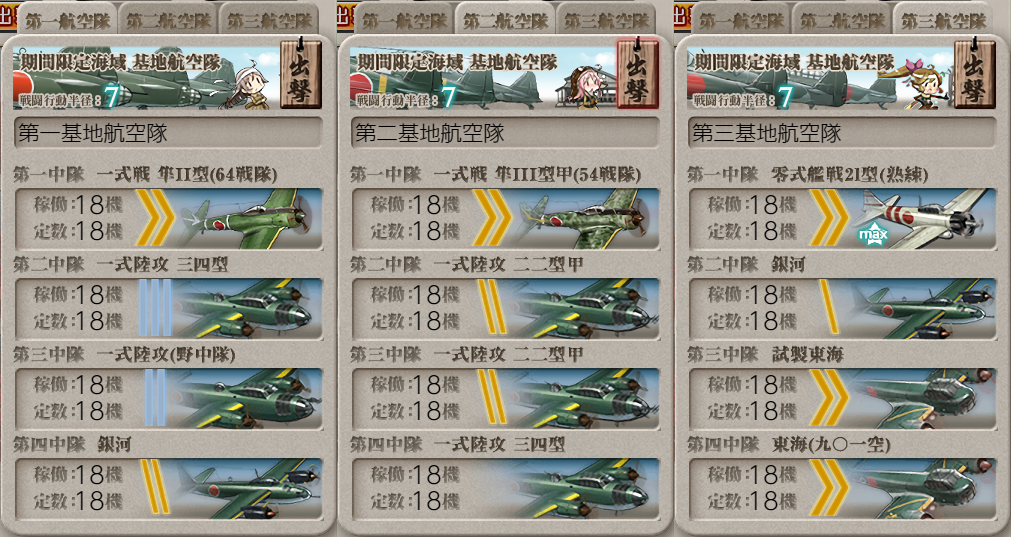Select the 試製東海 aircraft icon
Screen dimensions: 1011x537
point(922,398)
